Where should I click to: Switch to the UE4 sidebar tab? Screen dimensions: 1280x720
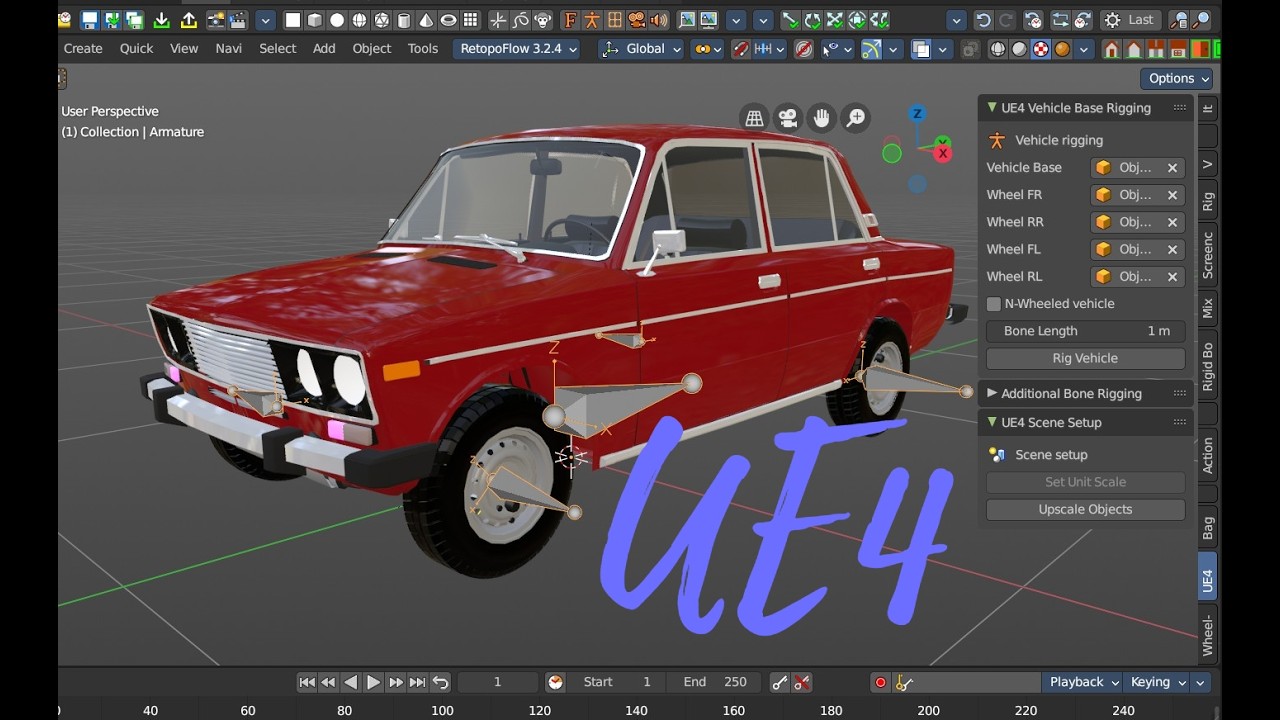(x=1208, y=578)
